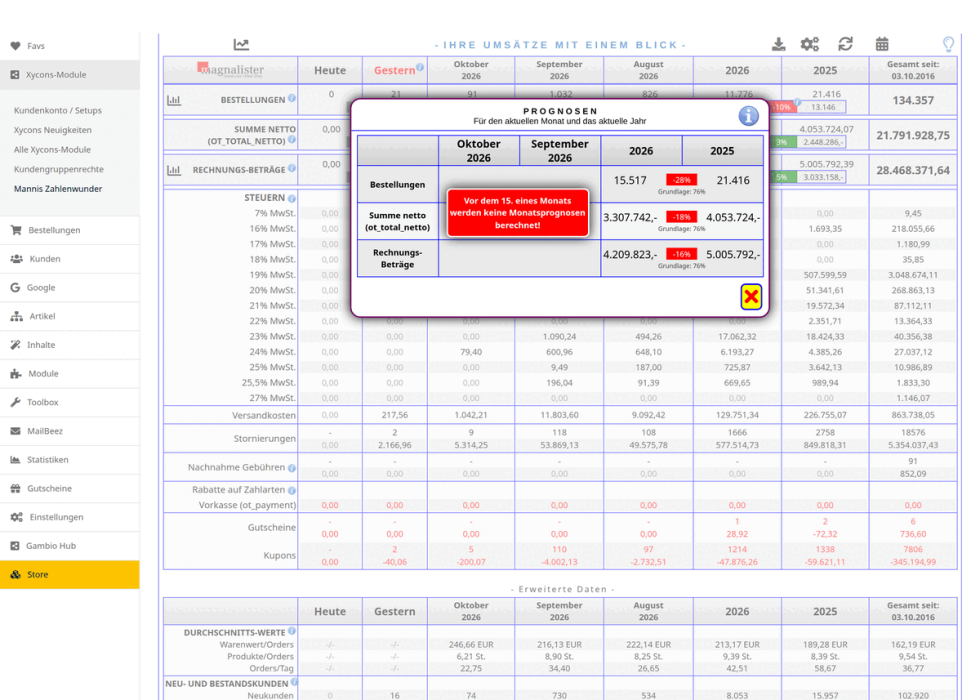Open the Alle Xycons-Module link
Screen dimensions: 980x700
click(52, 149)
